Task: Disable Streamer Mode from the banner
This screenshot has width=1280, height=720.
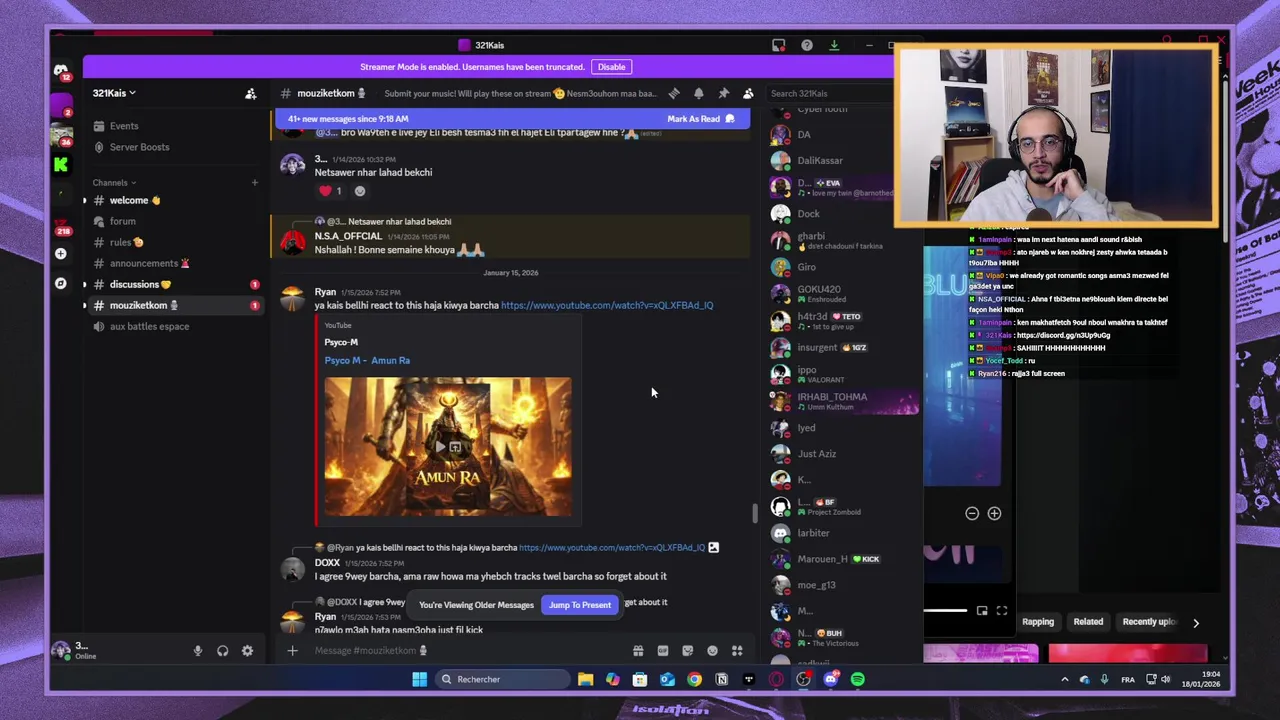Action: pos(611,67)
